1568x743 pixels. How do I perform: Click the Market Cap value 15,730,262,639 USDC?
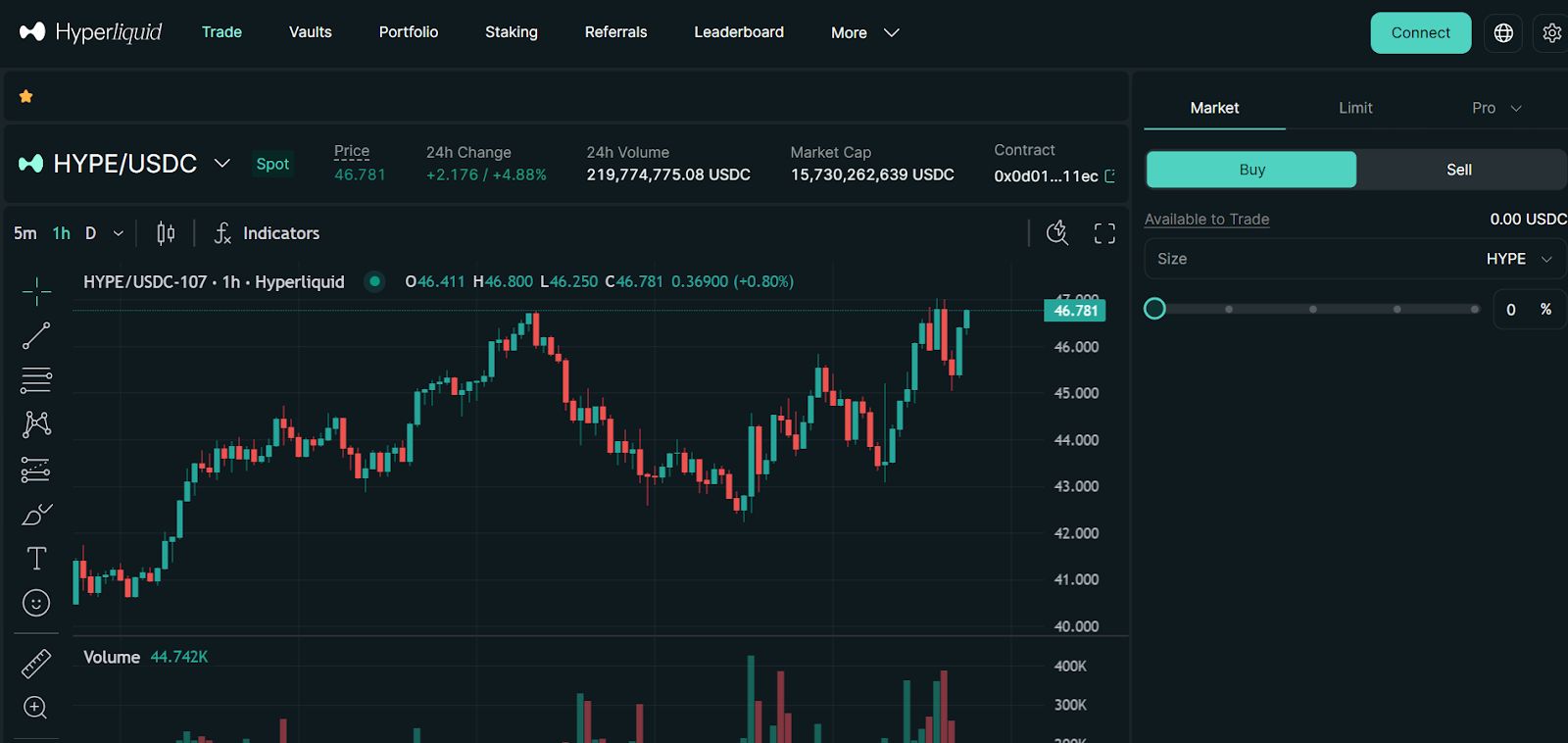872,174
